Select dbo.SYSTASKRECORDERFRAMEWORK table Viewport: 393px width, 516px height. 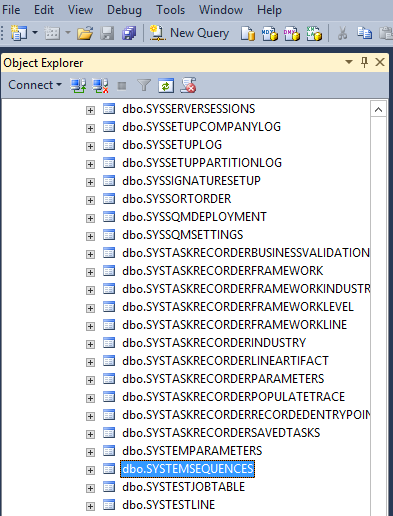pos(222,271)
